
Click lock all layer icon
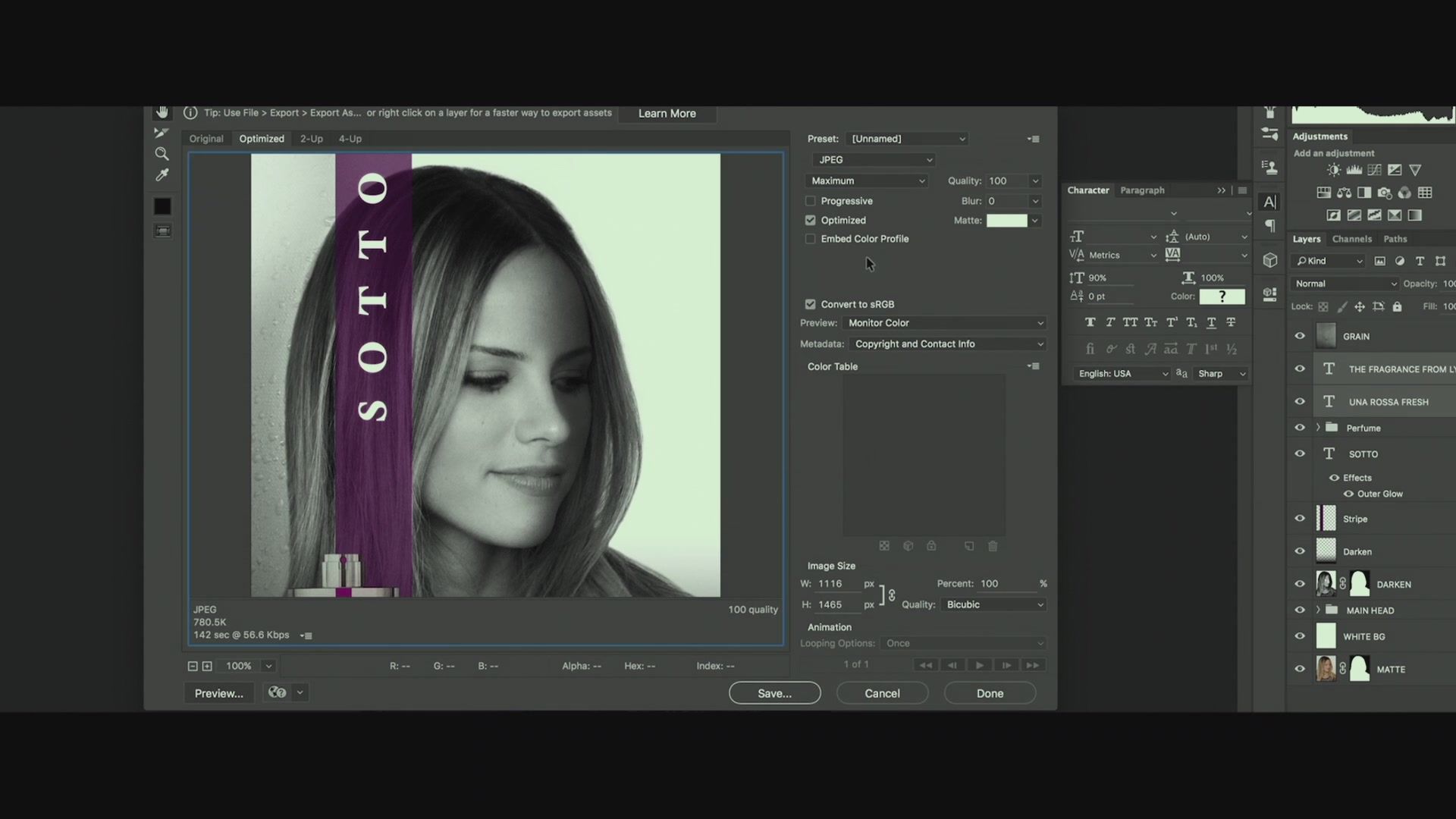(x=1397, y=306)
